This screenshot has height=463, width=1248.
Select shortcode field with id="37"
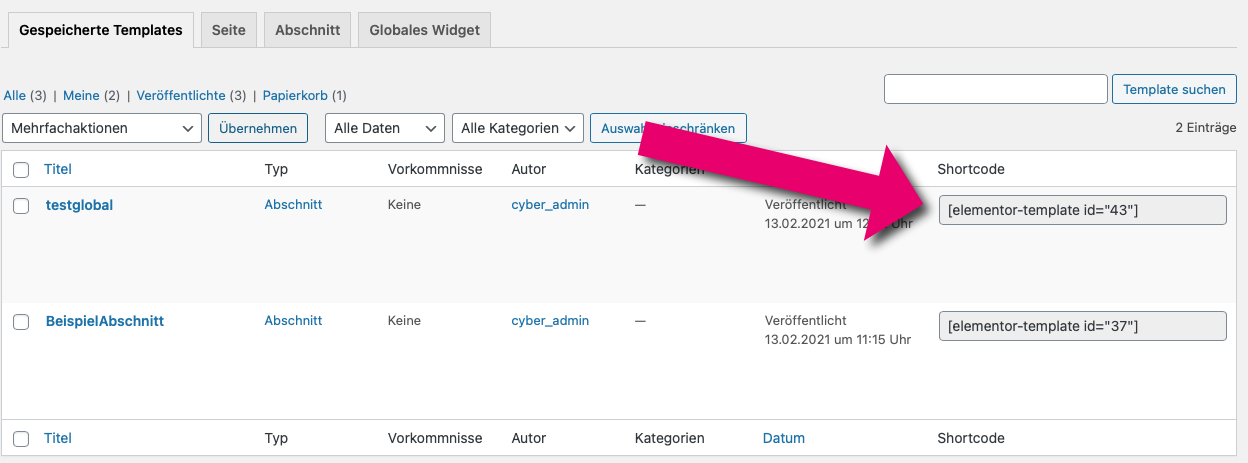pyautogui.click(x=1082, y=326)
